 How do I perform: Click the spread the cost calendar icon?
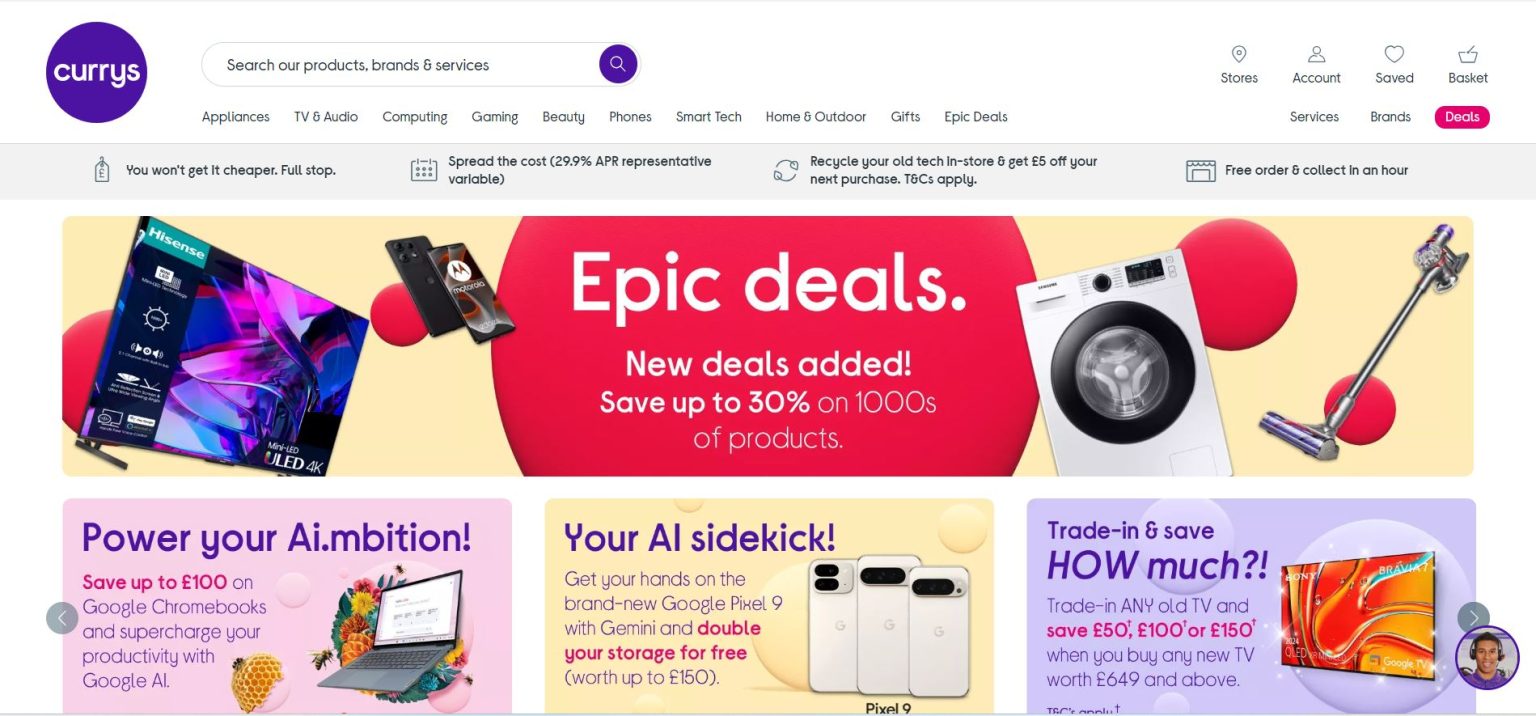tap(424, 170)
